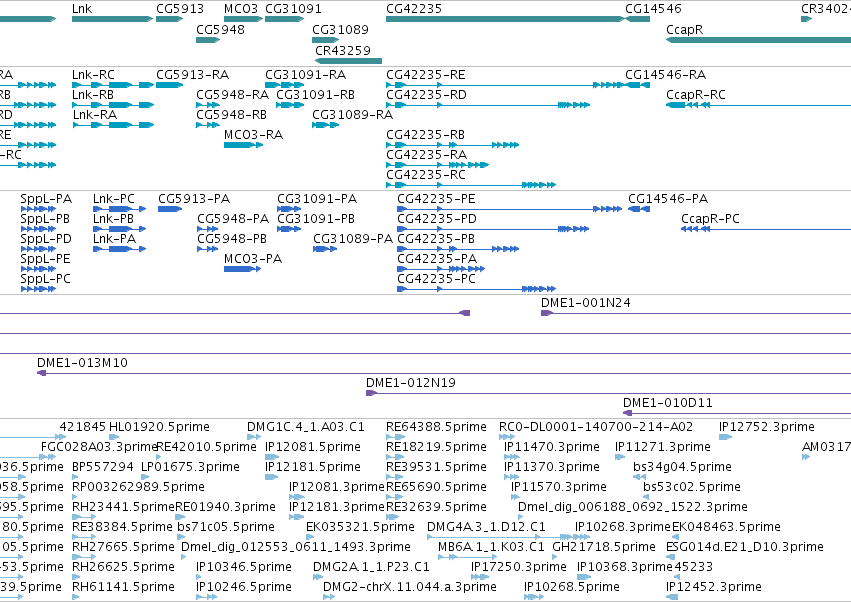Select transcript Lnk-RA
The image size is (851, 602).
[95, 115]
